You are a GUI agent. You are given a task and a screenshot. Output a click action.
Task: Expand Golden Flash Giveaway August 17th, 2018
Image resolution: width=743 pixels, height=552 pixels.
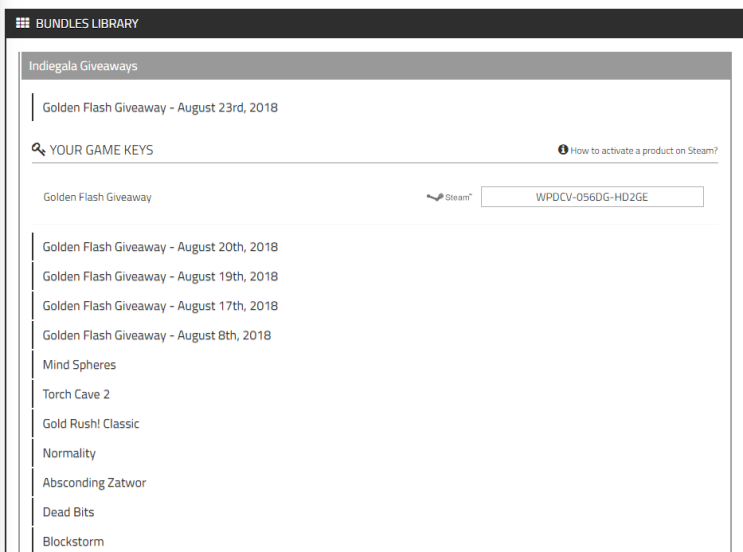pyautogui.click(x=160, y=306)
